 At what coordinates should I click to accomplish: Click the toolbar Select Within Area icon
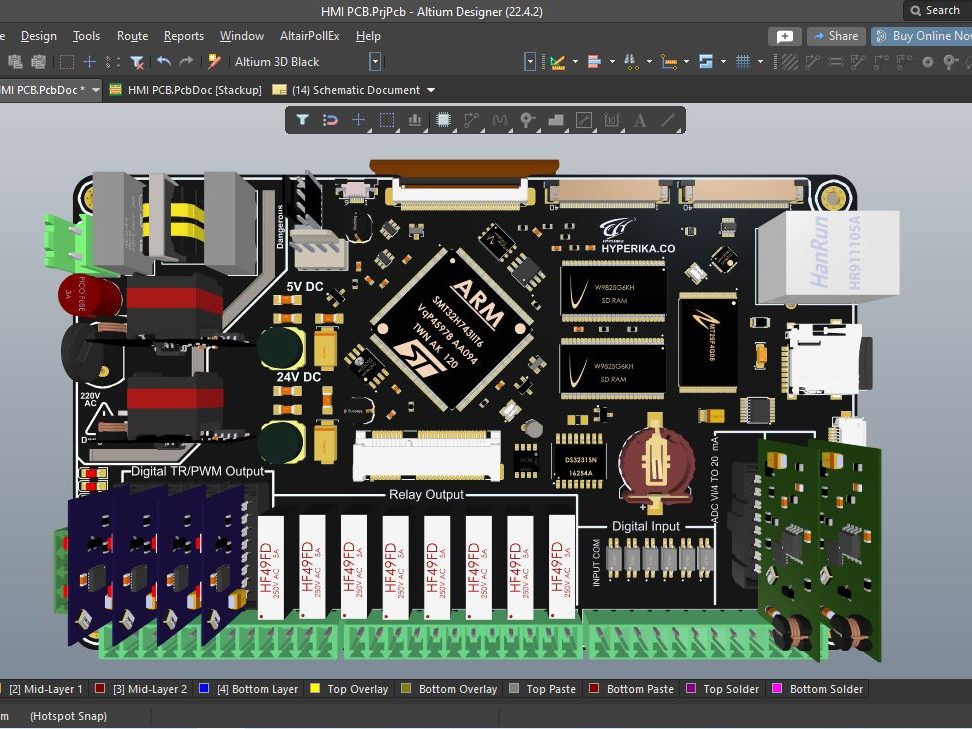click(x=66, y=61)
